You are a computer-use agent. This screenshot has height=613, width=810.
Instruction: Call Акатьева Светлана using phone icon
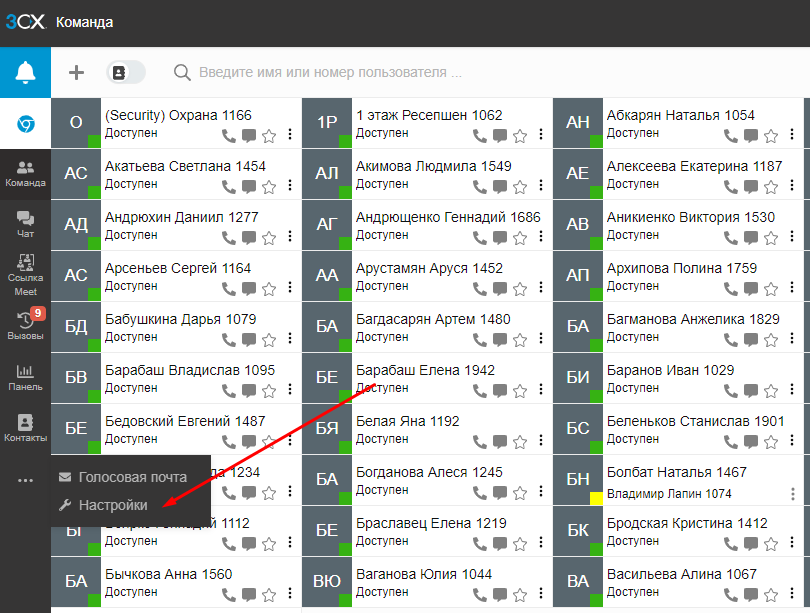[x=229, y=187]
